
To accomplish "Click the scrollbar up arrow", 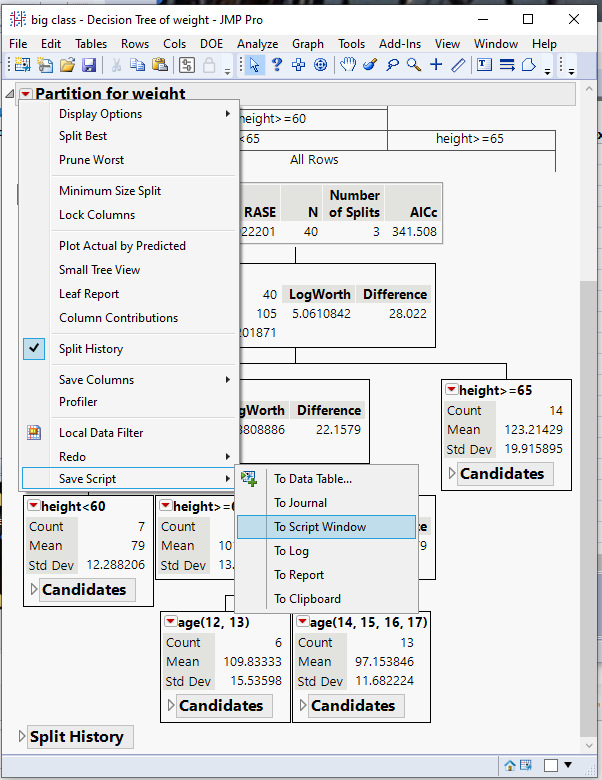I will tap(589, 89).
